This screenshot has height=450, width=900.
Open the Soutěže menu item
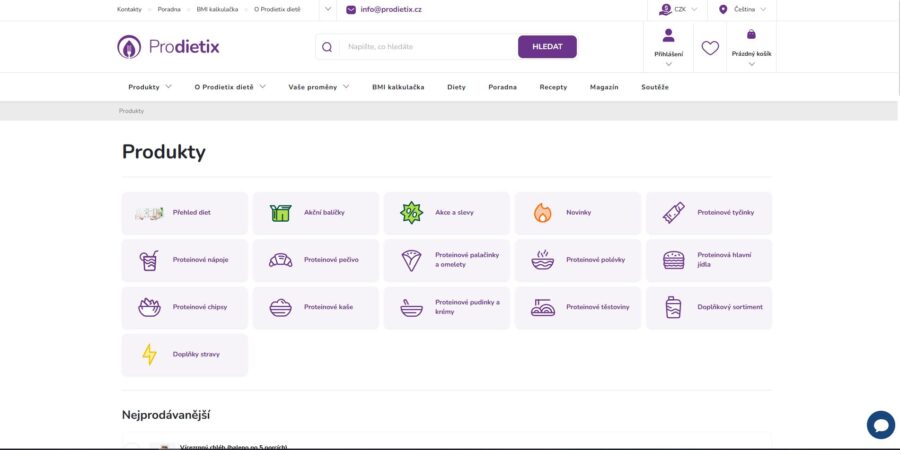point(655,87)
